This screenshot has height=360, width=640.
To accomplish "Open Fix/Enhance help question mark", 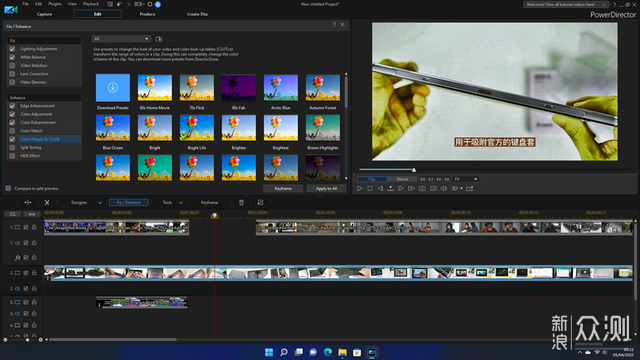I will 334,24.
